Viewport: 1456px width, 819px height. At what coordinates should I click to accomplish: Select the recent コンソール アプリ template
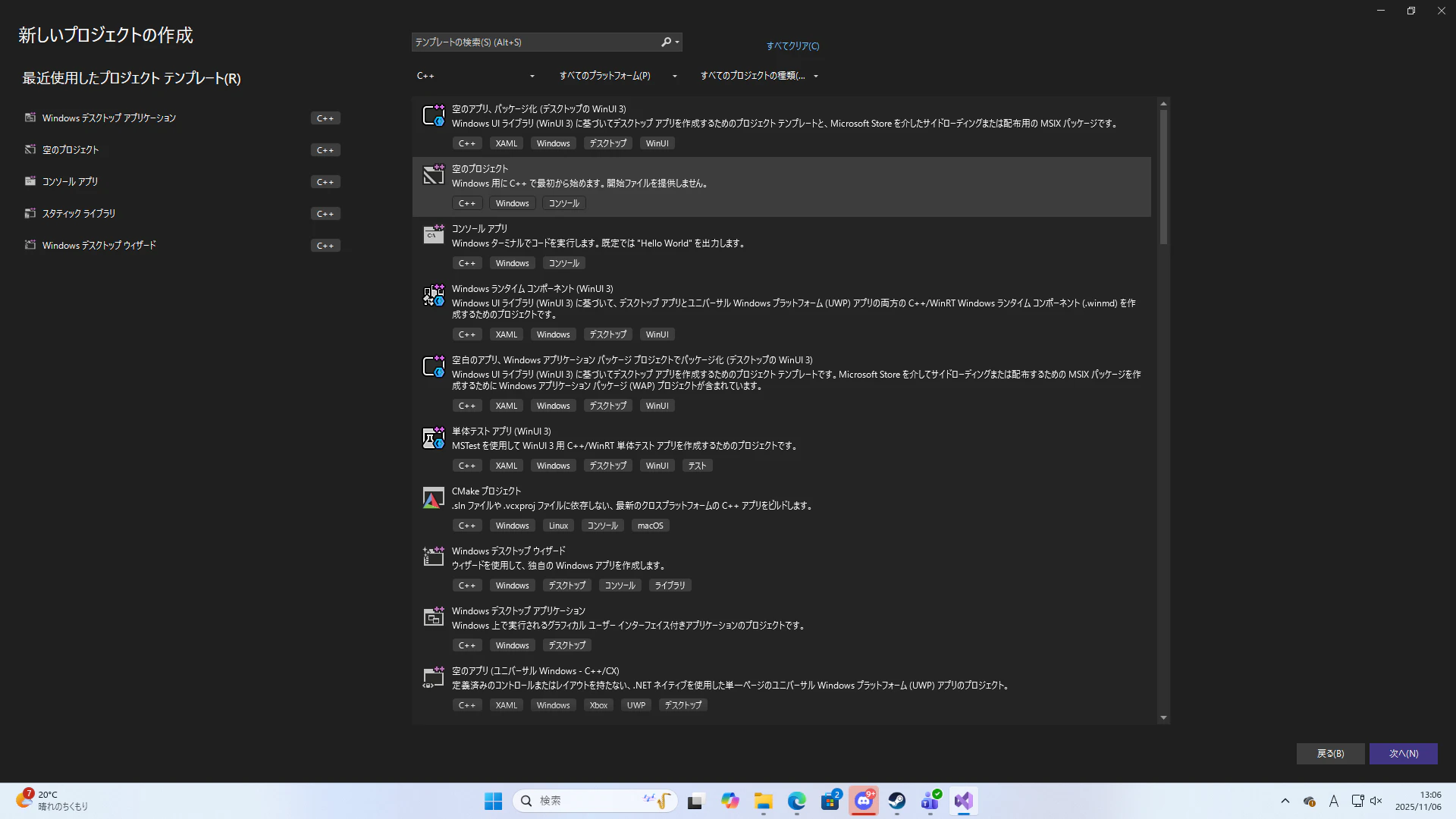tap(71, 182)
